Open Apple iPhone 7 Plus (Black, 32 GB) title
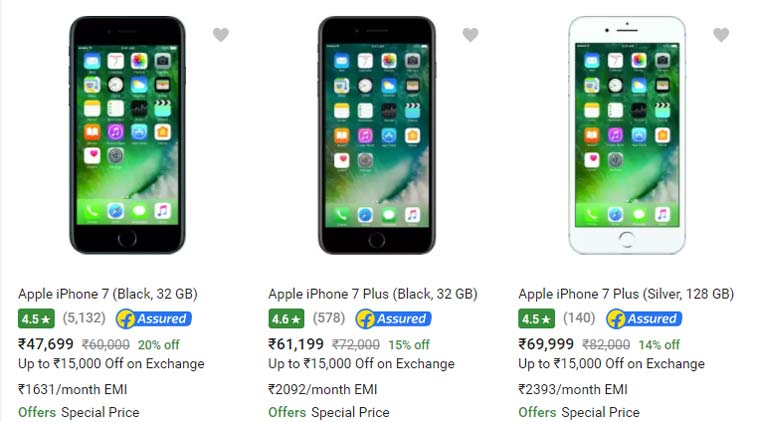Viewport: 759px width, 422px height. (373, 294)
